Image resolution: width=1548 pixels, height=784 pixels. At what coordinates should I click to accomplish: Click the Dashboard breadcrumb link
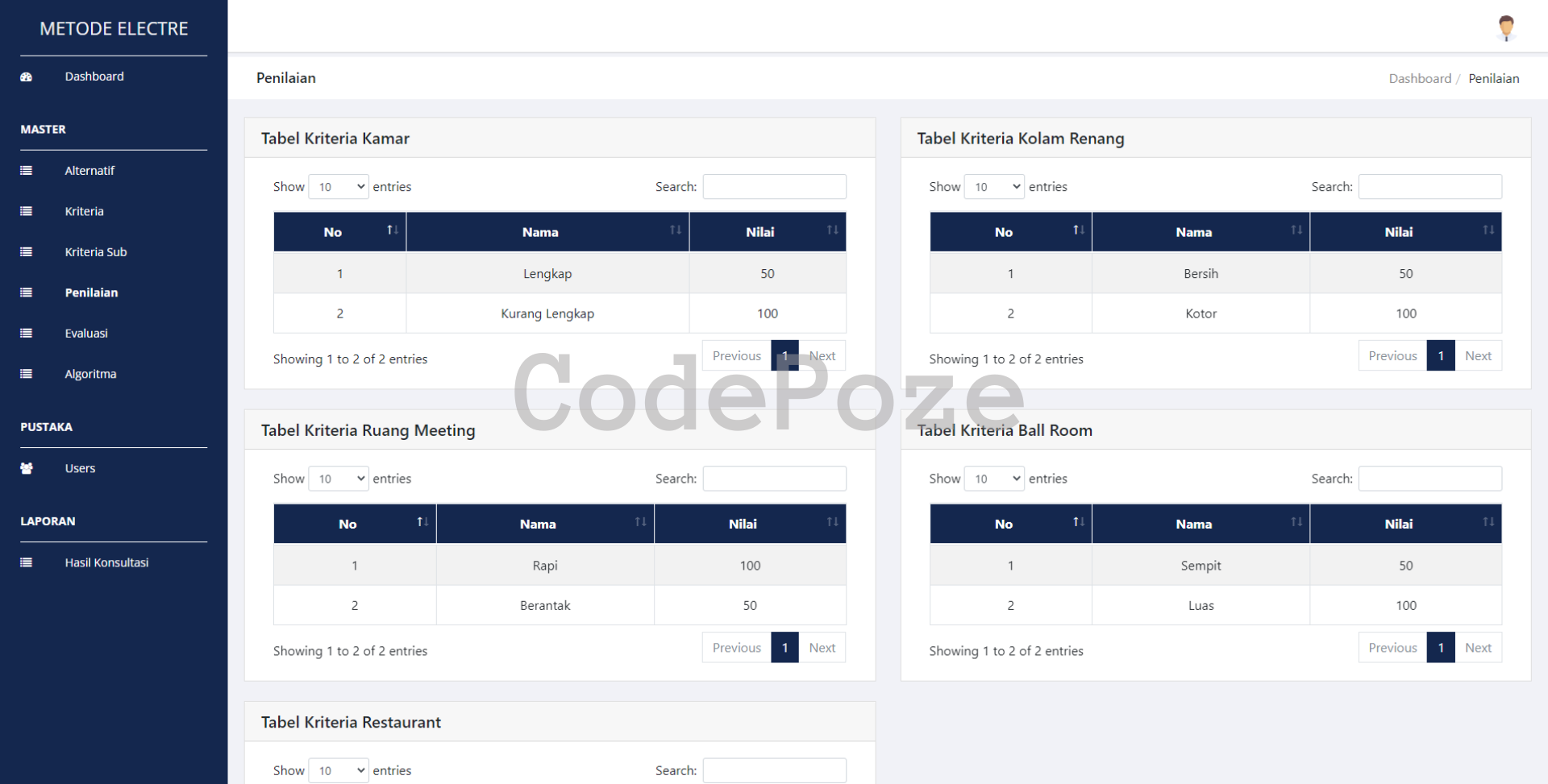(1419, 79)
